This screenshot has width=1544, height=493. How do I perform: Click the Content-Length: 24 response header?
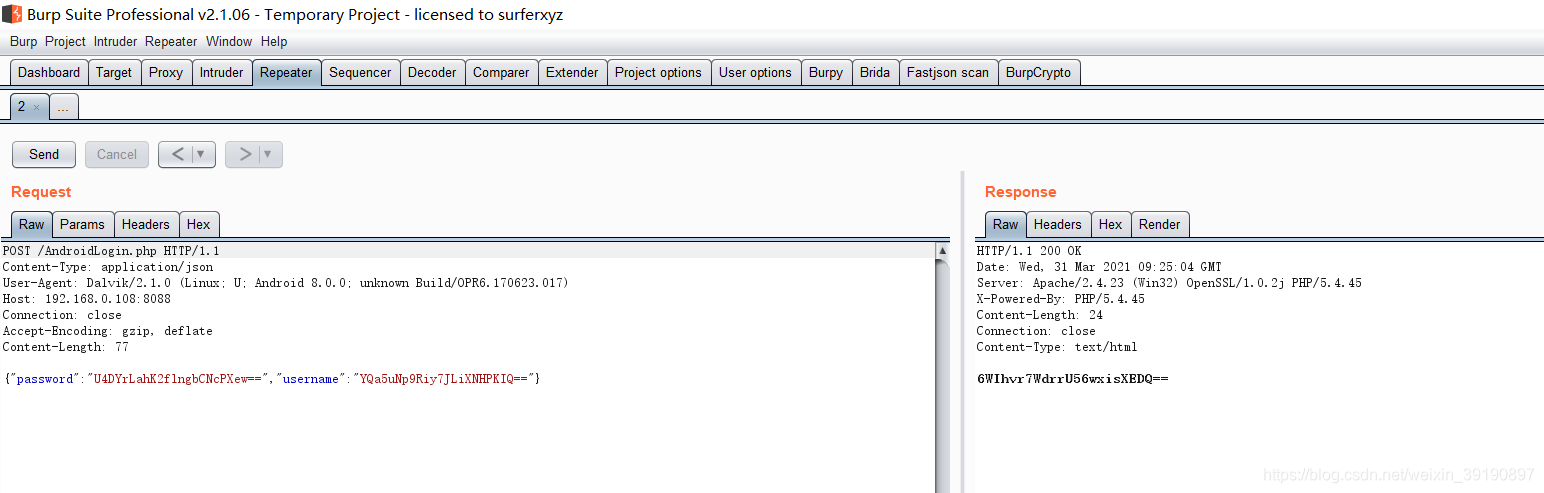pyautogui.click(x=1040, y=315)
